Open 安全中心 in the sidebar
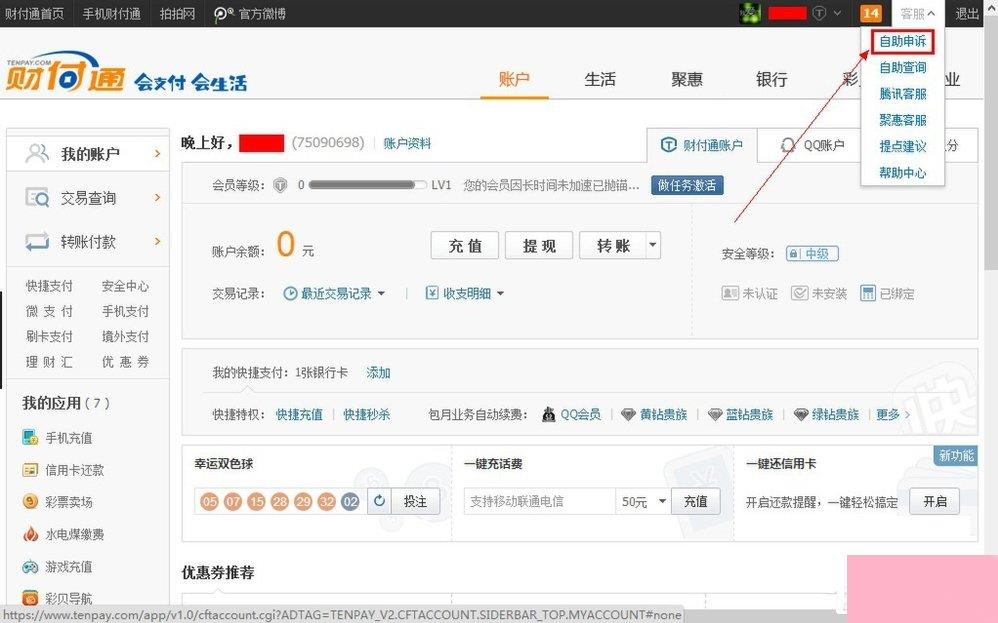 click(x=125, y=286)
